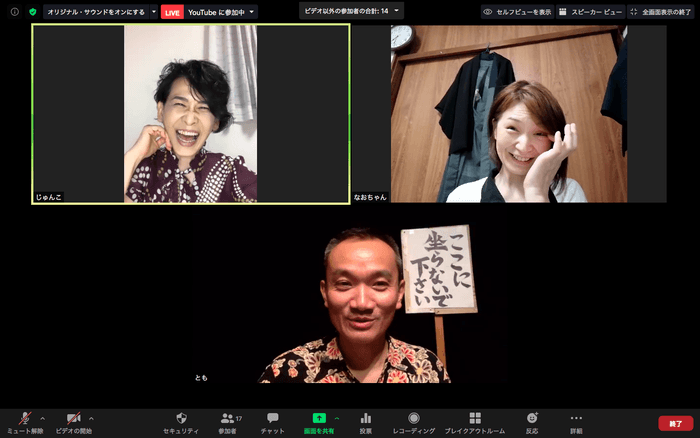Start recording the meeting

413,421
